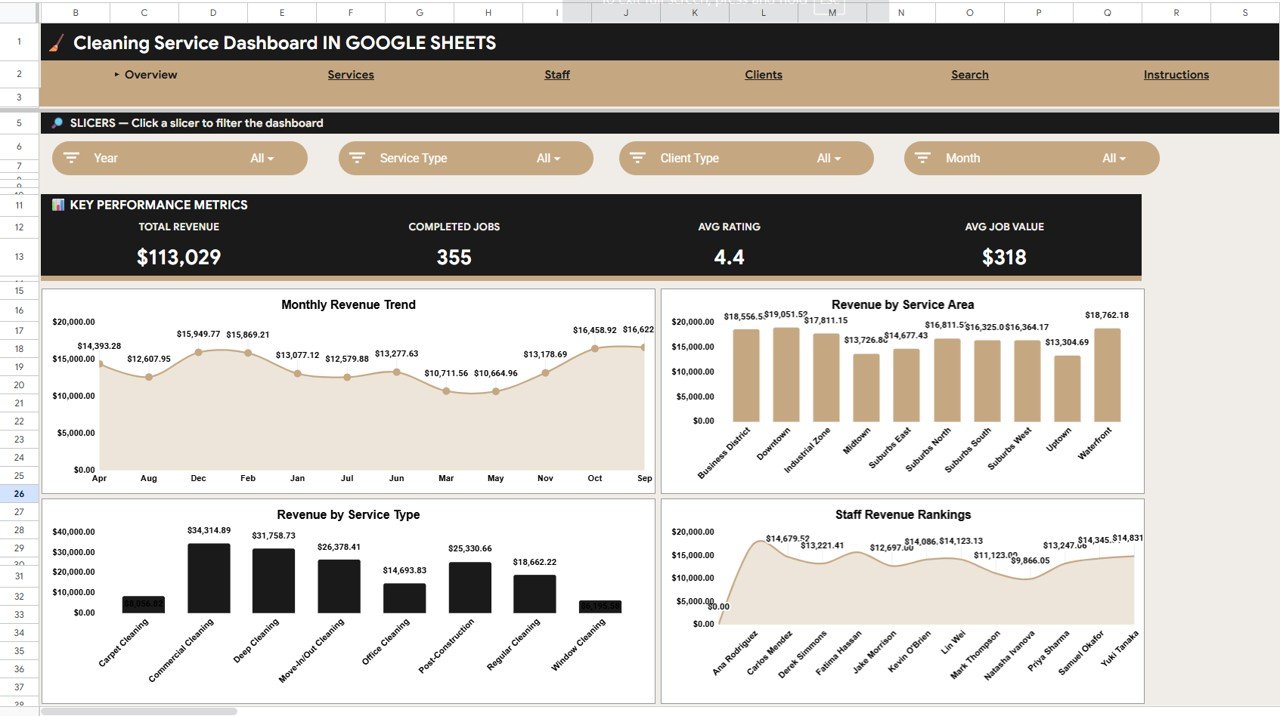Image resolution: width=1280 pixels, height=716 pixels.
Task: Click the filter icon on the Year slicer
Action: click(71, 158)
